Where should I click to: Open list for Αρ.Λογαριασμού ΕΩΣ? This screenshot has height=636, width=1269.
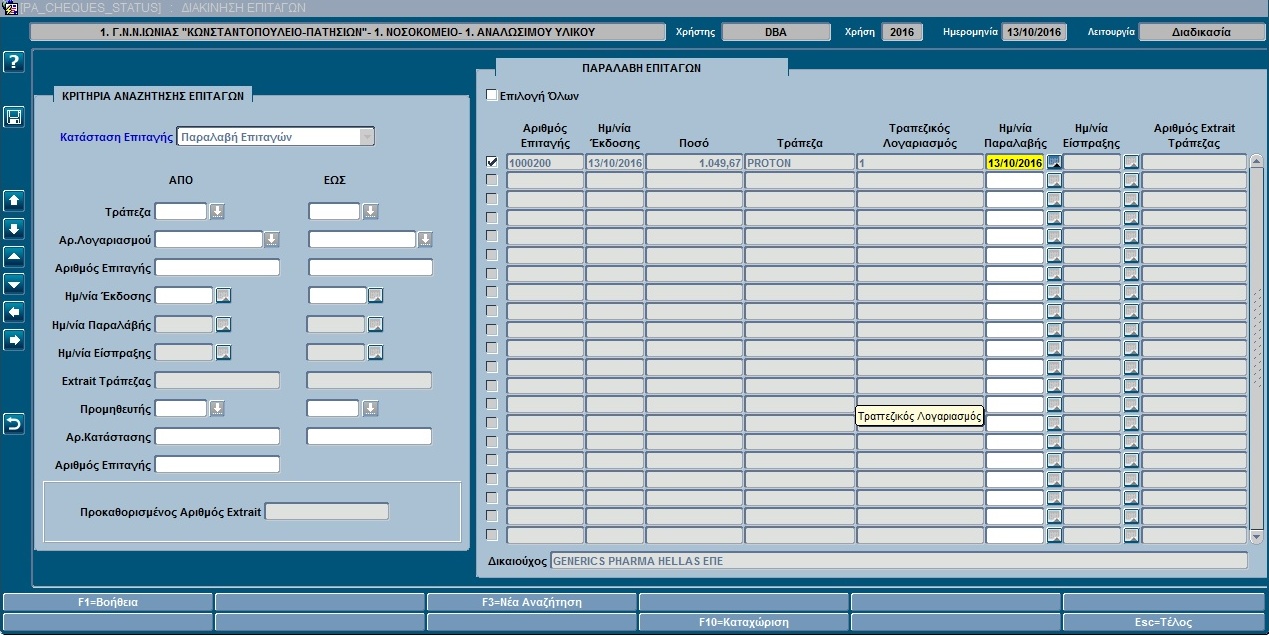click(x=425, y=239)
